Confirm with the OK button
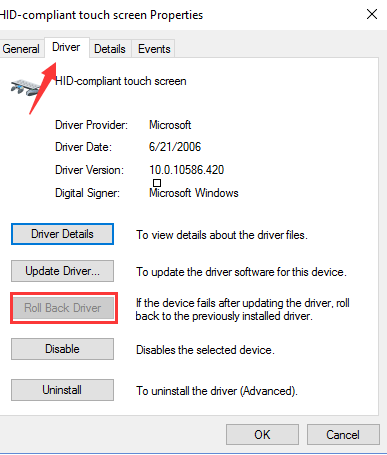The image size is (387, 455). tap(262, 435)
